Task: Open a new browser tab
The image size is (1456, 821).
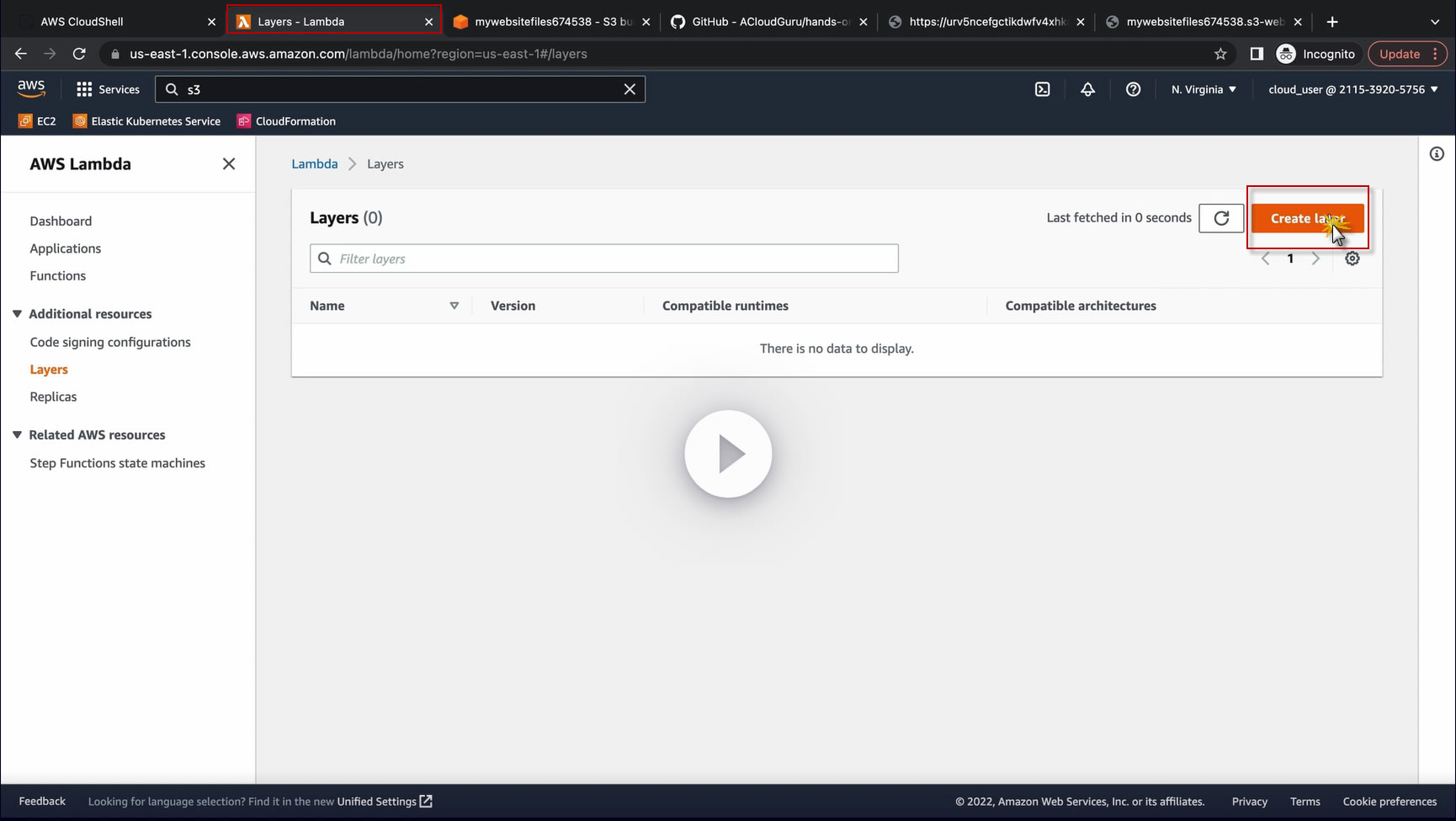Action: click(x=1332, y=22)
